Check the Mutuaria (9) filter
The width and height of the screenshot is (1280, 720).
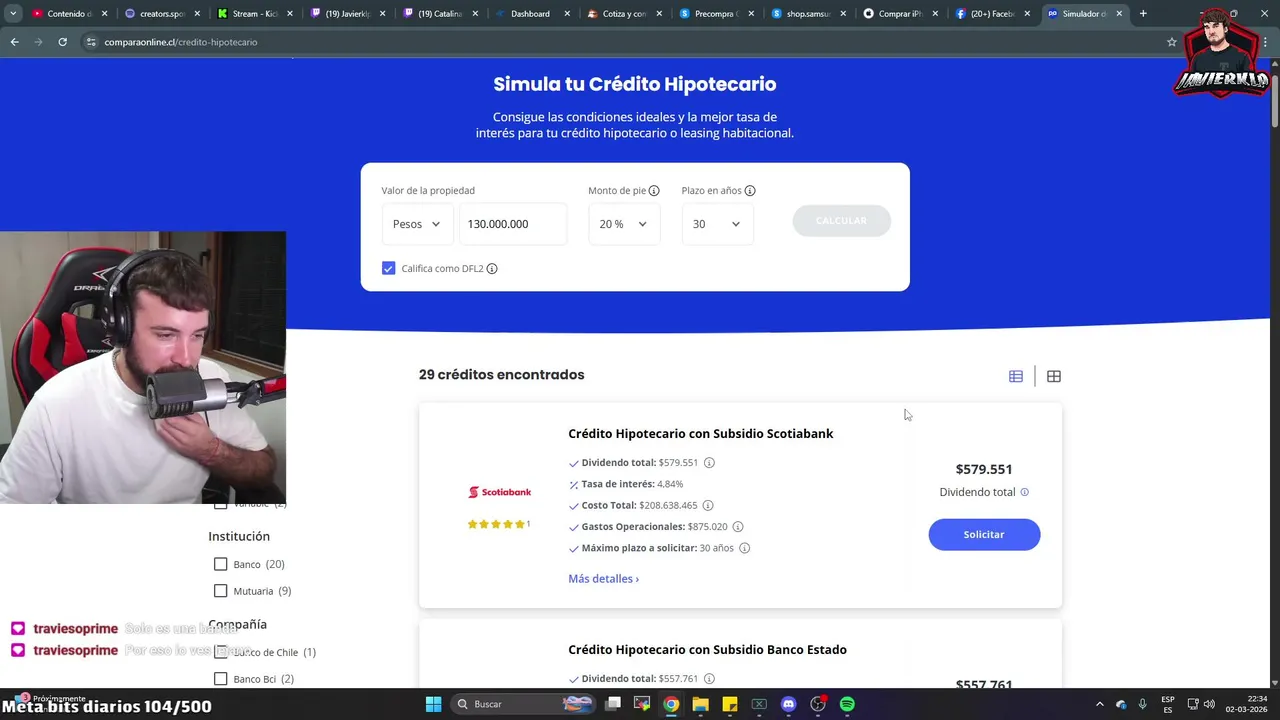(221, 591)
